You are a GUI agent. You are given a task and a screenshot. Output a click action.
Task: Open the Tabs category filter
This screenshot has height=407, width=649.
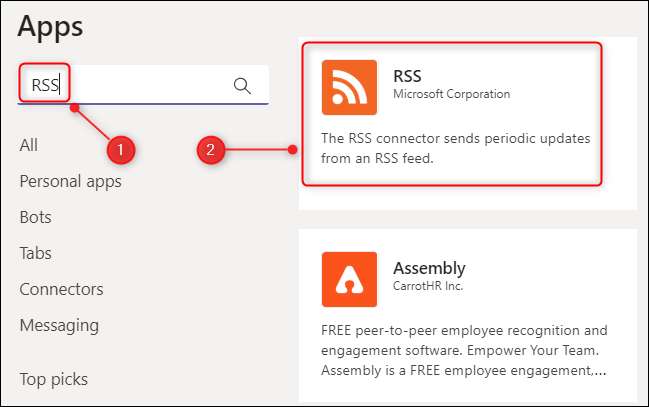[35, 253]
